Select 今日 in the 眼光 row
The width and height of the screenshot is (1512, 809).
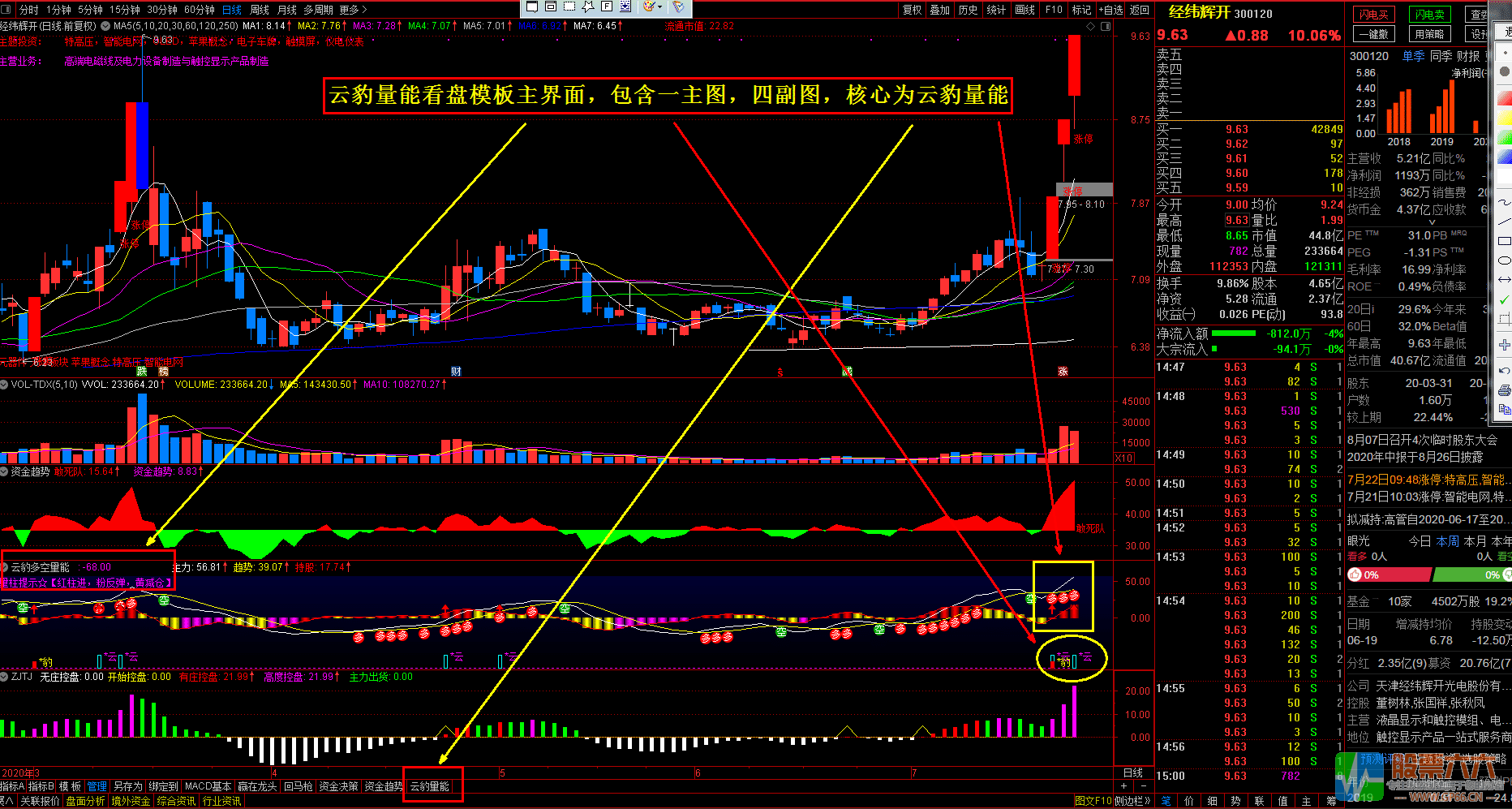point(1420,540)
